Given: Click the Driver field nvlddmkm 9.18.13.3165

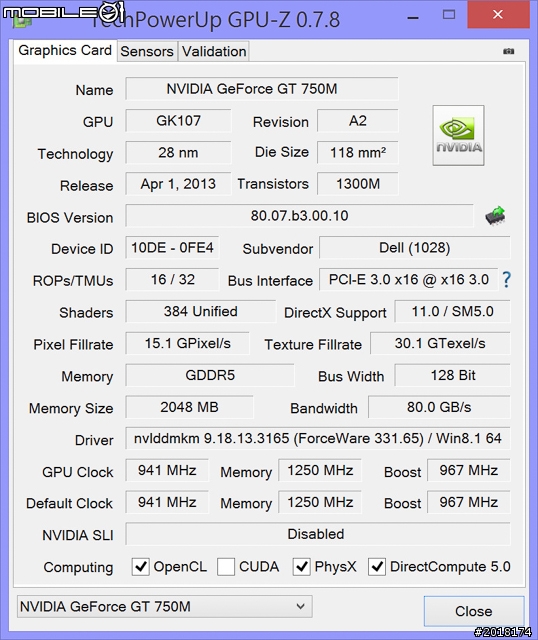Looking at the screenshot, I should point(318,438).
